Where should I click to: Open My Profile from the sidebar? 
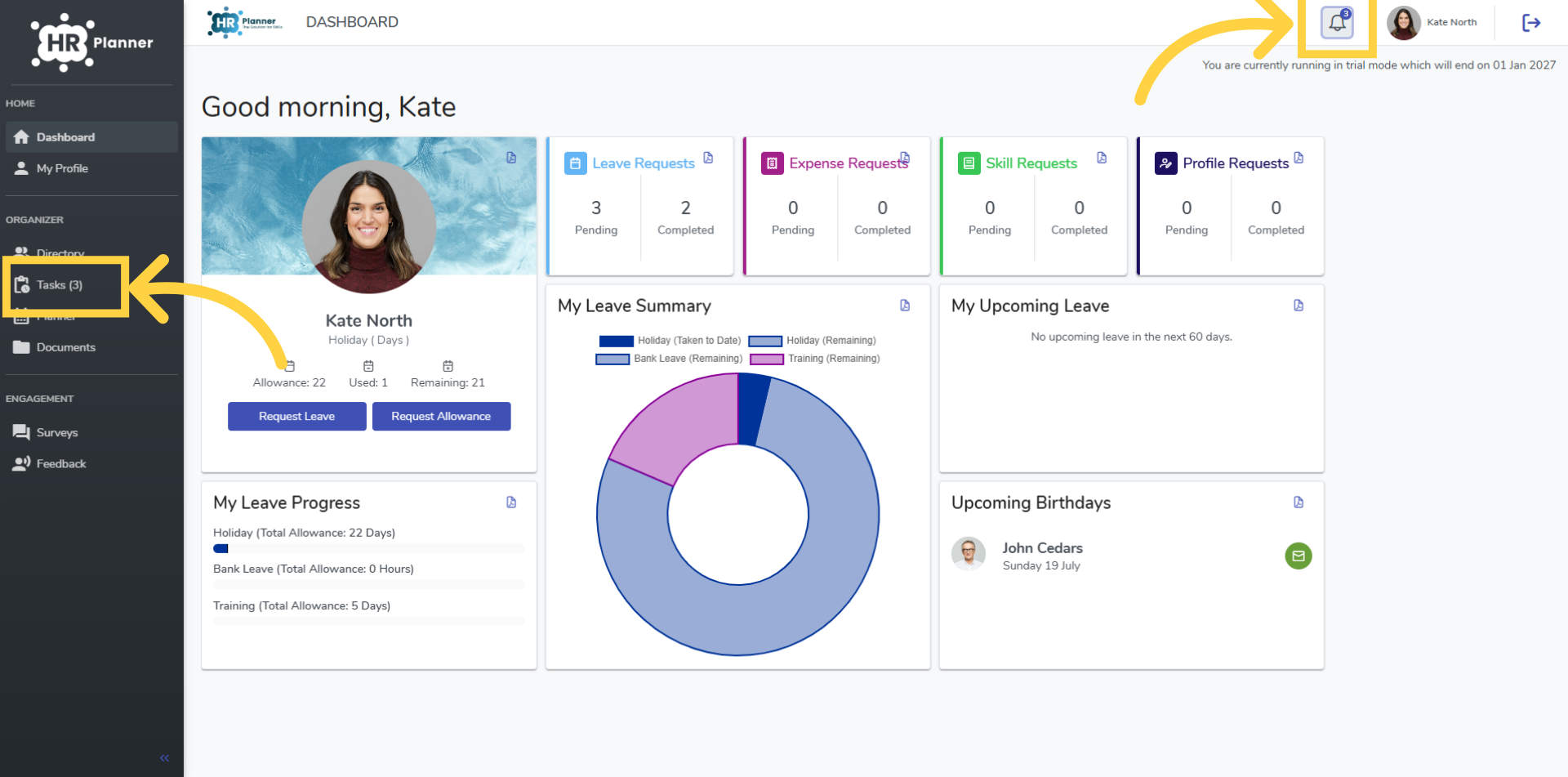(91, 168)
